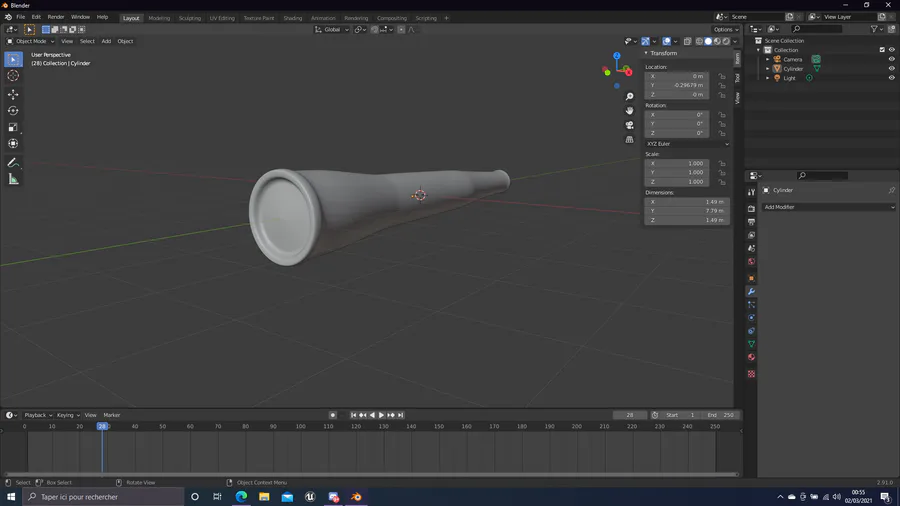Select the Select Box tool
Screen dimensions: 900x506
click(x=13, y=59)
